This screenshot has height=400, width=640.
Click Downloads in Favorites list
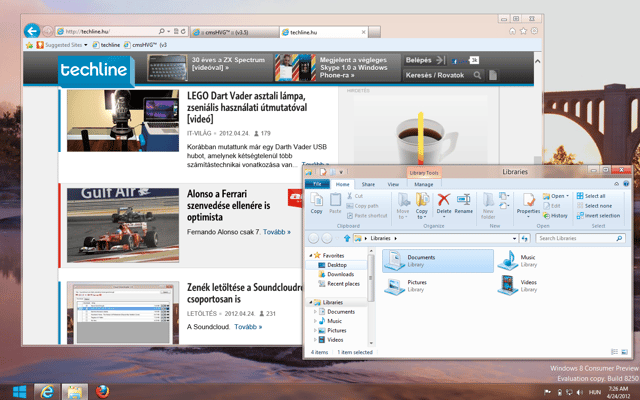(x=336, y=274)
